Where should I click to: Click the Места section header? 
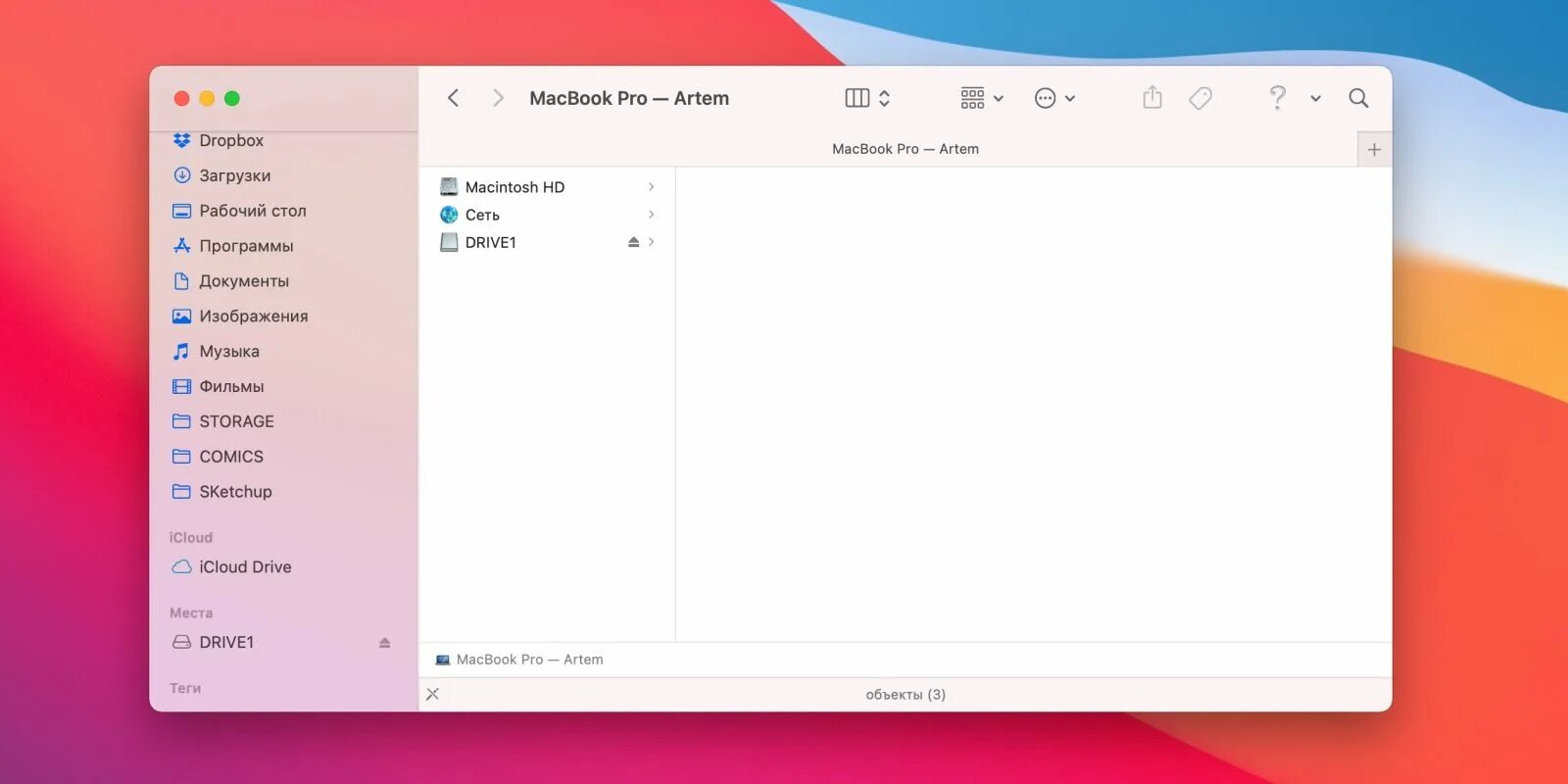tap(191, 612)
